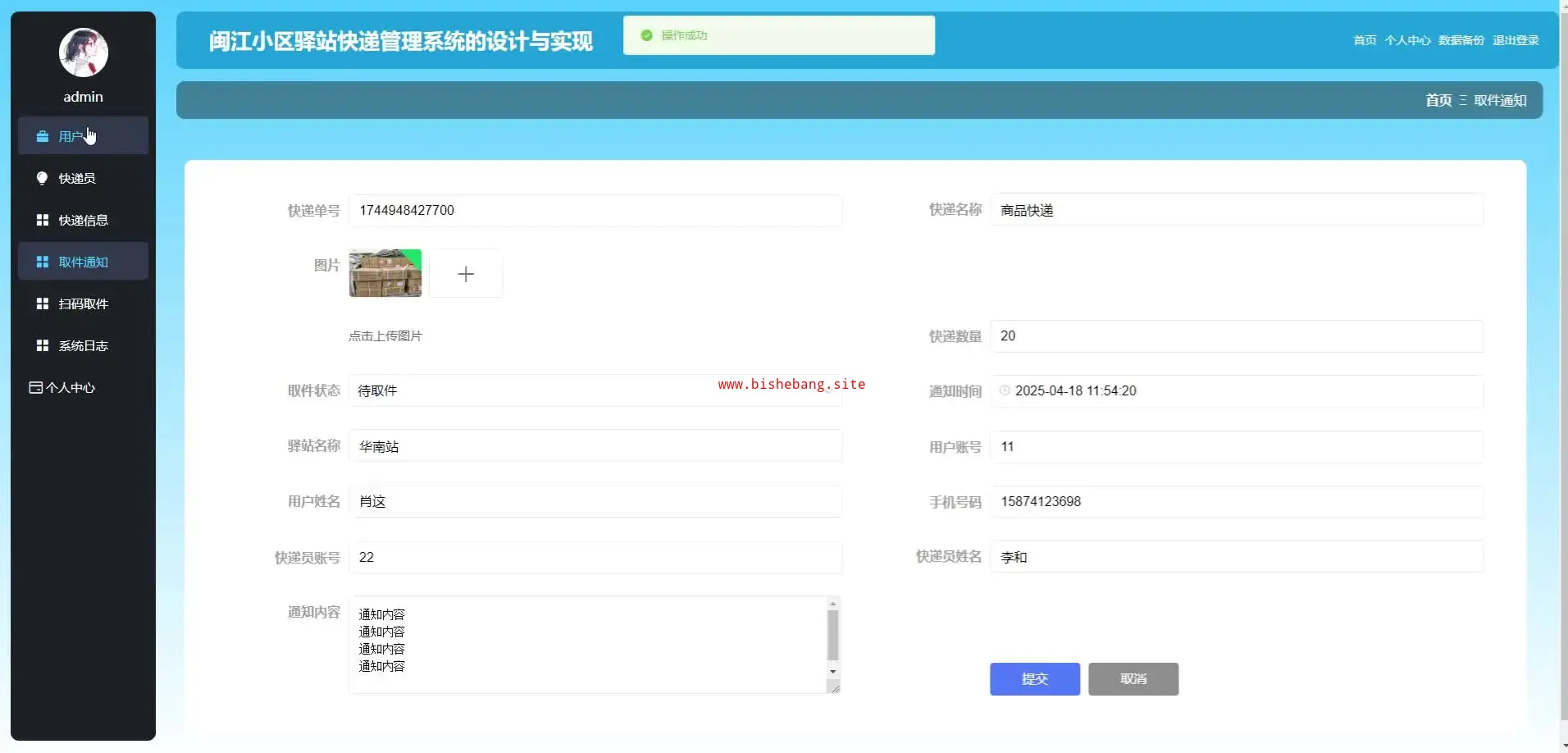The width and height of the screenshot is (1568, 753).
Task: Click the lightbulb icon beside 快递员
Action: pos(43,178)
